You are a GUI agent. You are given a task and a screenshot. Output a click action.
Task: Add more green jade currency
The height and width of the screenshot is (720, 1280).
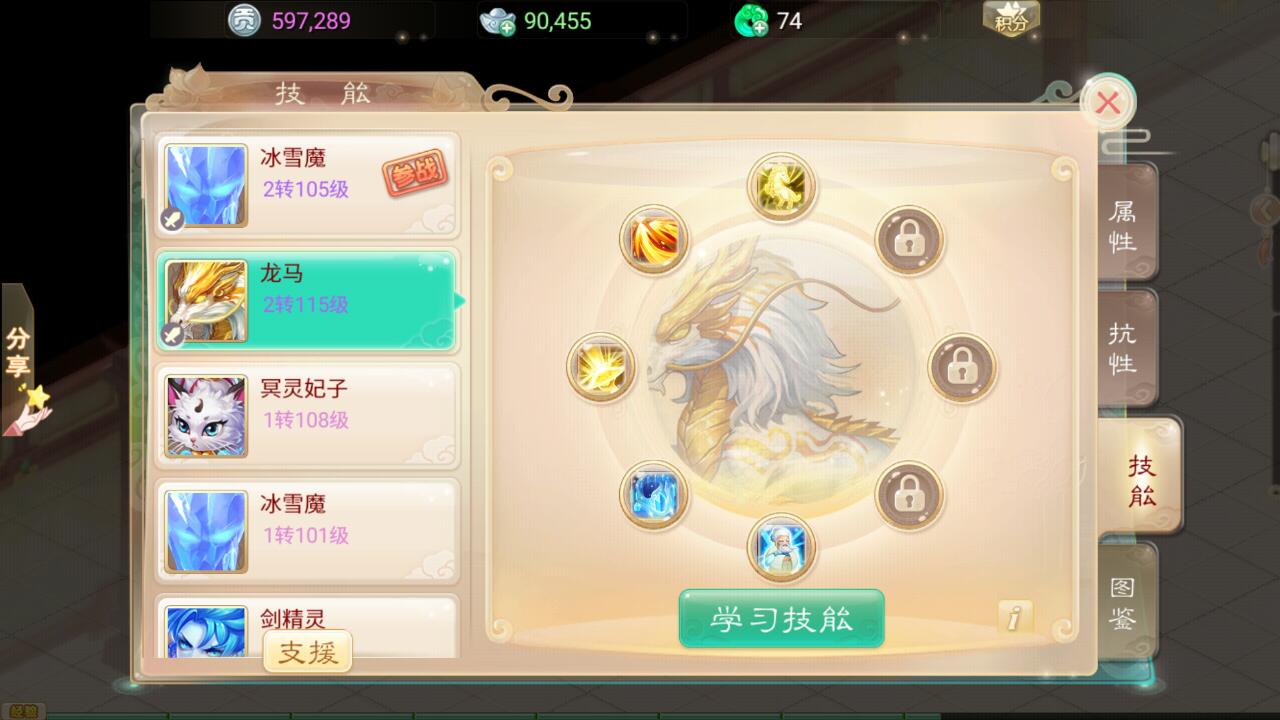[x=752, y=21]
